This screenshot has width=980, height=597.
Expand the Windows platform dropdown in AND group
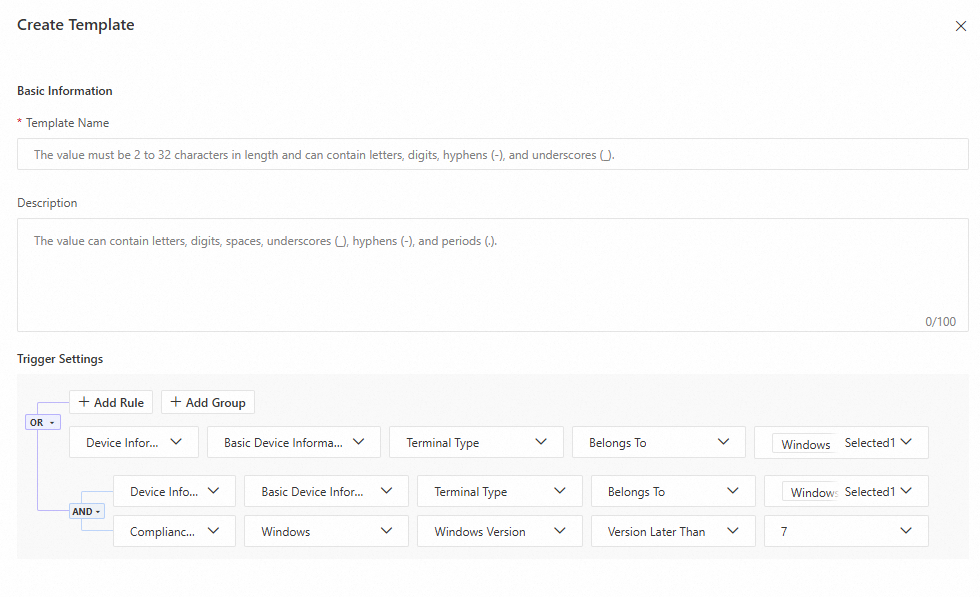click(326, 532)
